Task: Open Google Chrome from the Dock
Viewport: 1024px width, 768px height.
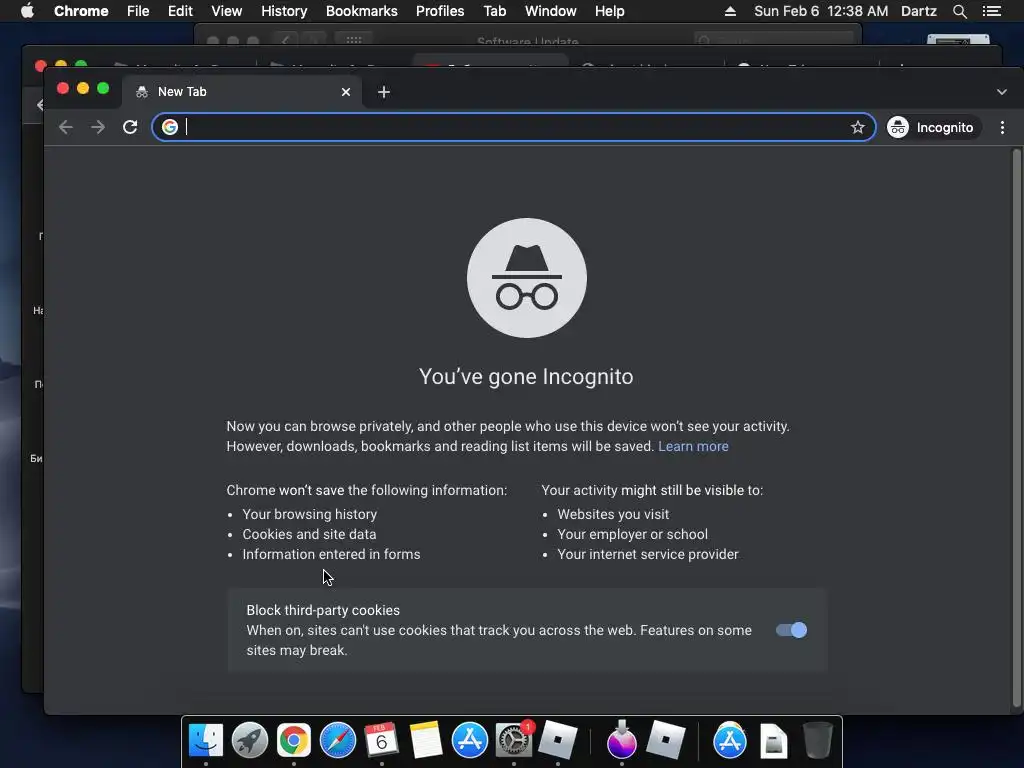Action: pyautogui.click(x=294, y=741)
